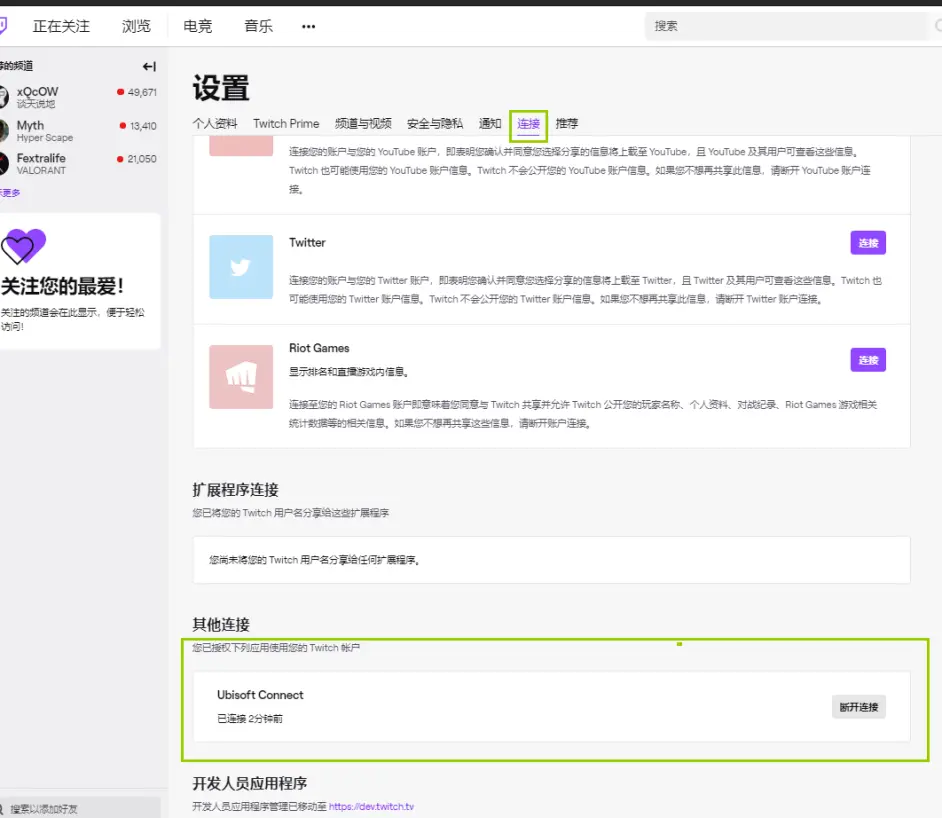Click Myth avatar thumbnail
942x818 pixels.
coord(4,130)
